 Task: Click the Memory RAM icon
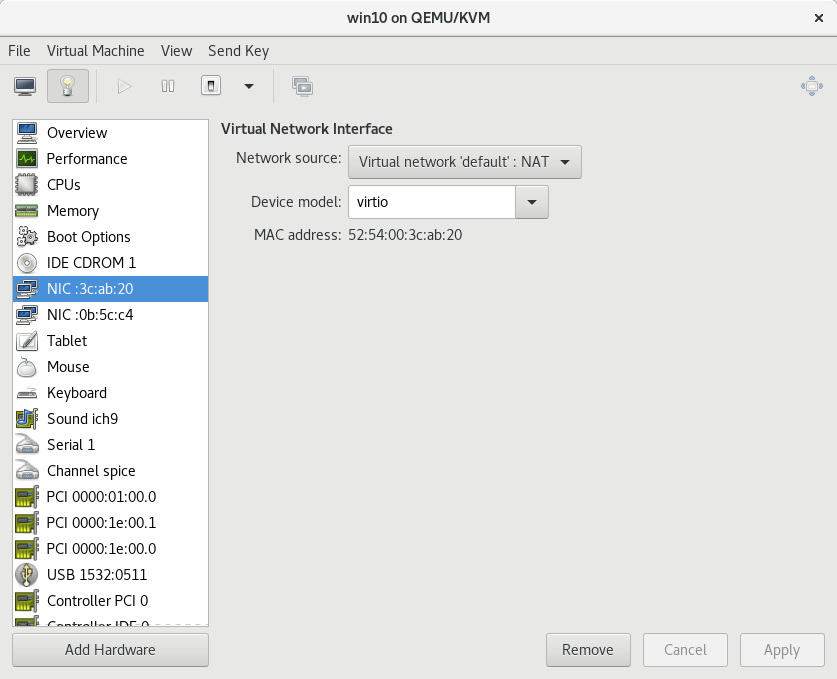(27, 211)
